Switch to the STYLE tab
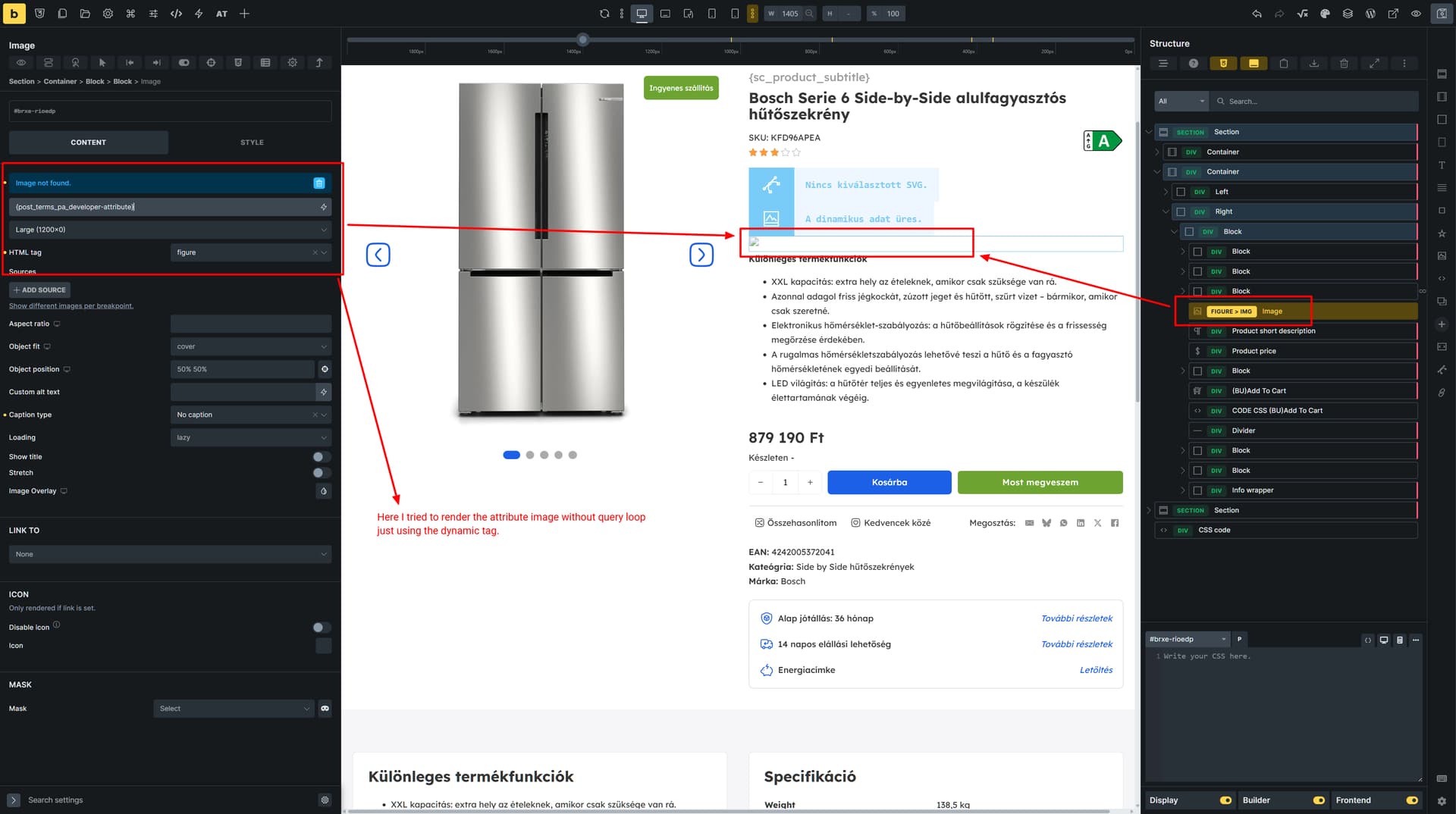 [x=252, y=142]
